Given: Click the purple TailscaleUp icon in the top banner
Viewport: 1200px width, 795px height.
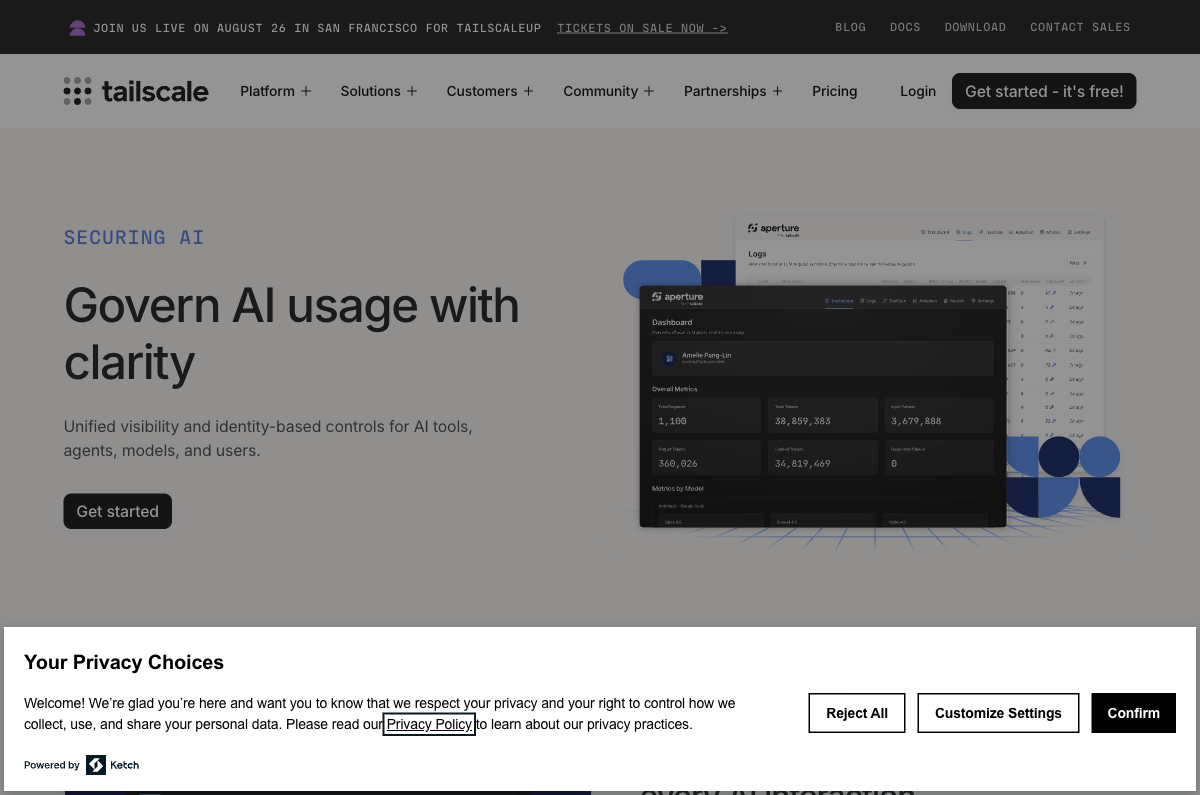Looking at the screenshot, I should [77, 28].
